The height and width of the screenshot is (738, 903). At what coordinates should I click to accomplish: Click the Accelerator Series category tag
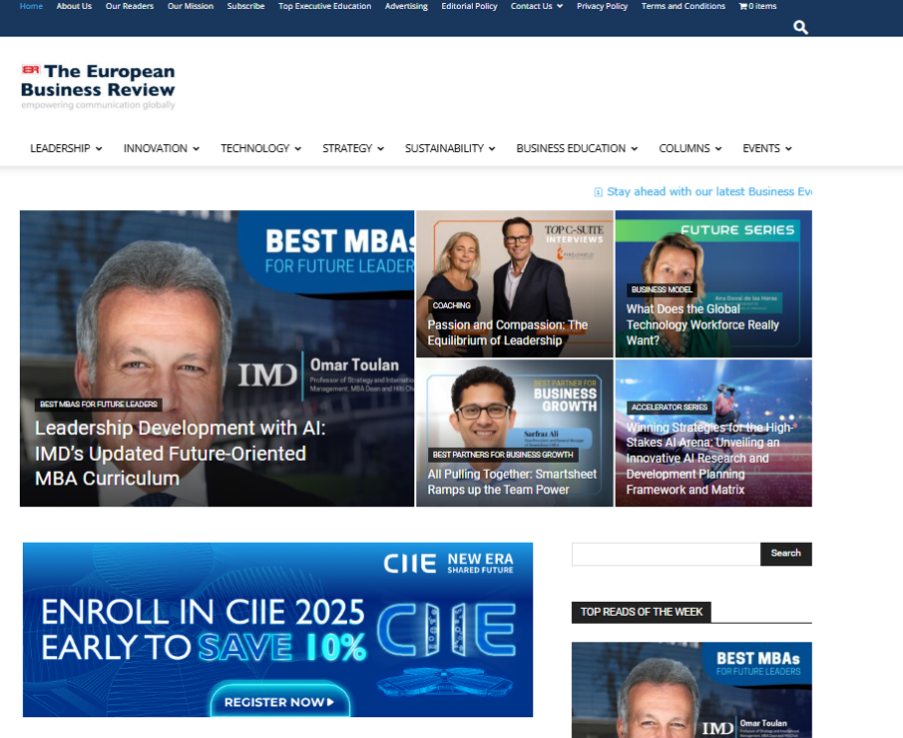(669, 407)
